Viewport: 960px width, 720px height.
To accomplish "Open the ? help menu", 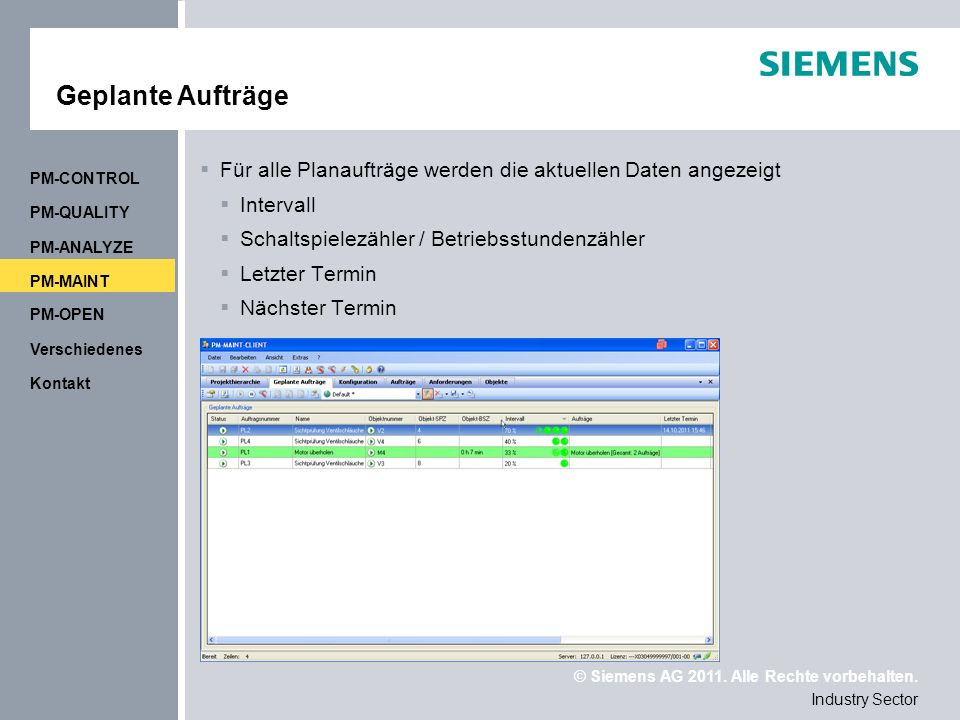I will pos(318,358).
